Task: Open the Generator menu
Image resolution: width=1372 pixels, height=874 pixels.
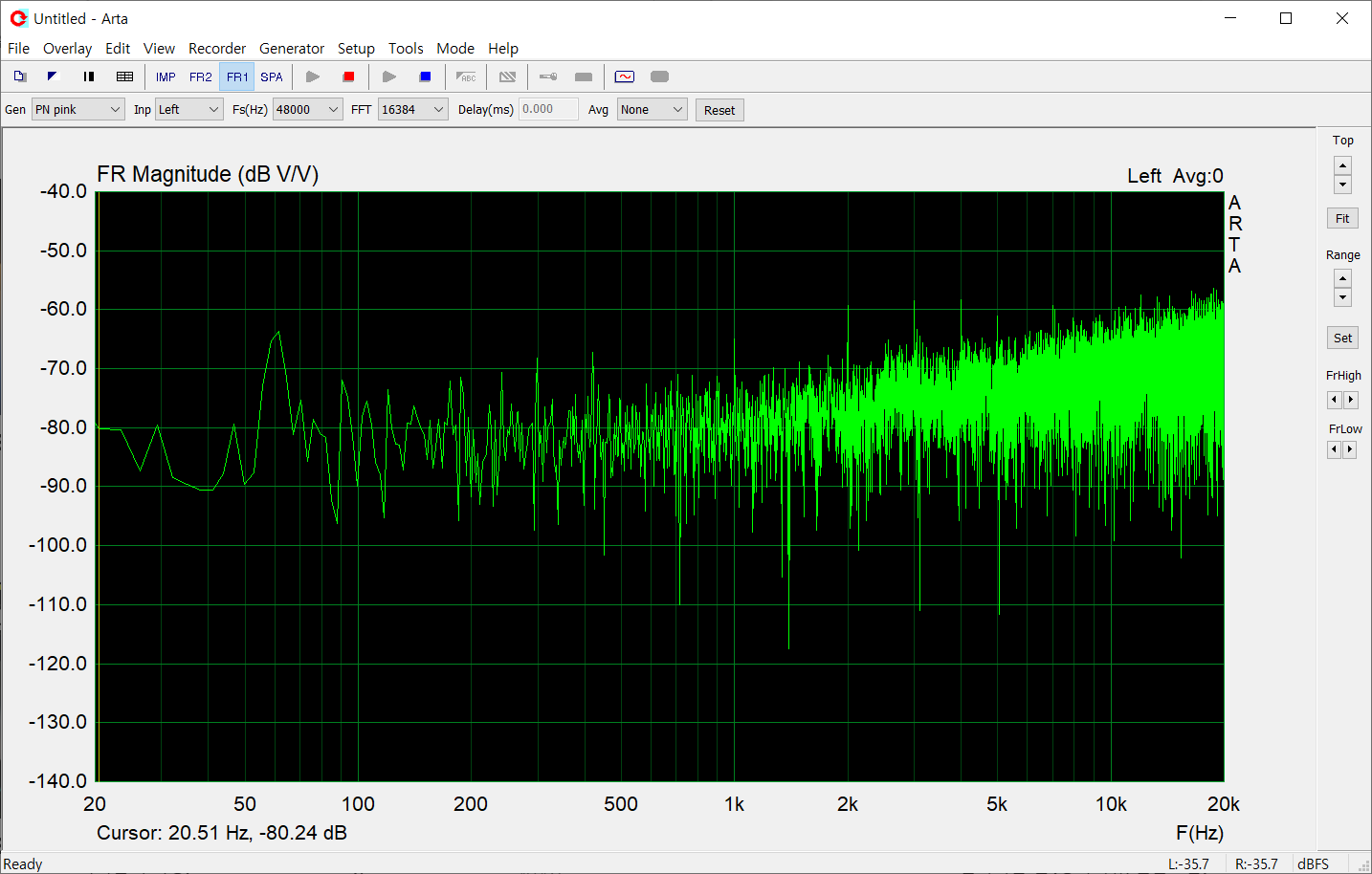Action: [x=292, y=48]
